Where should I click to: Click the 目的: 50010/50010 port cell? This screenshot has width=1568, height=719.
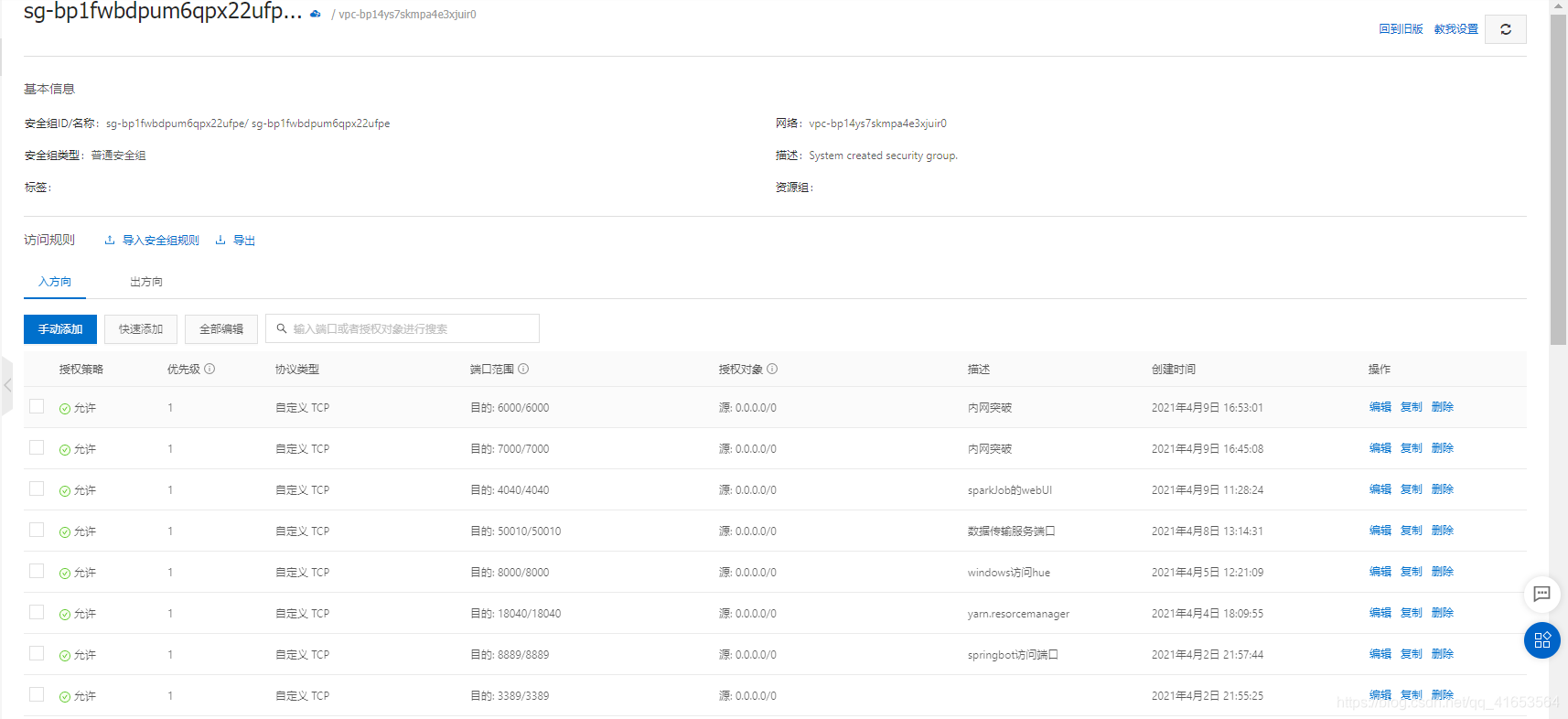pos(516,531)
